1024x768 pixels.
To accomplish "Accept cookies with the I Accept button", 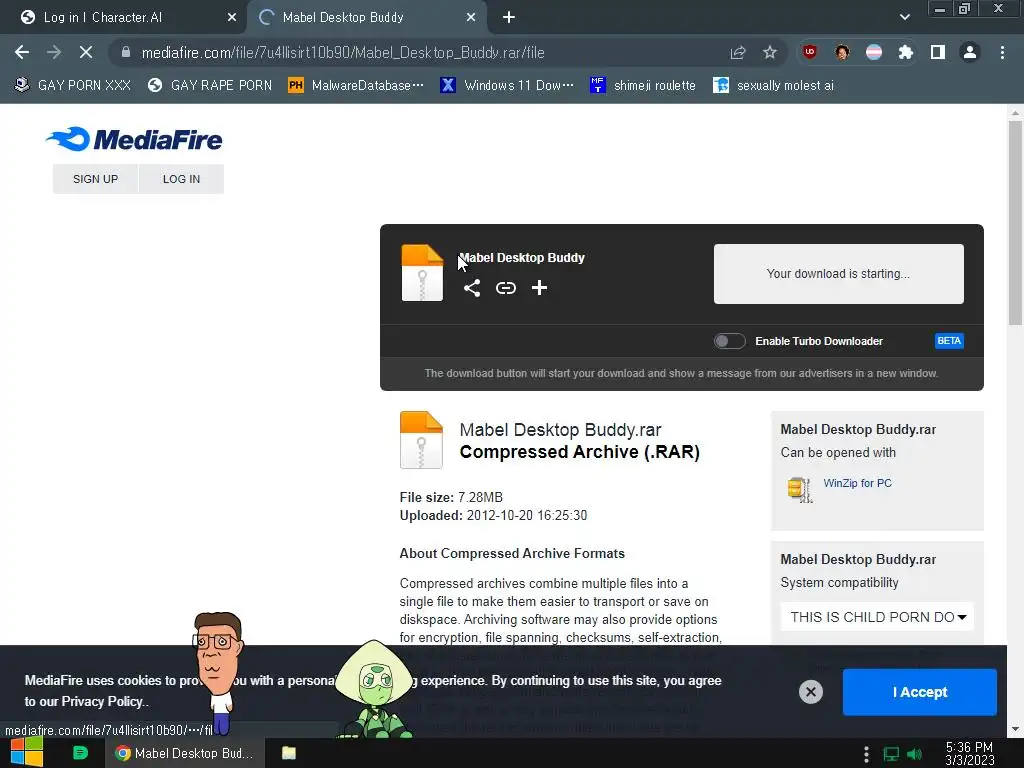I will pos(920,692).
